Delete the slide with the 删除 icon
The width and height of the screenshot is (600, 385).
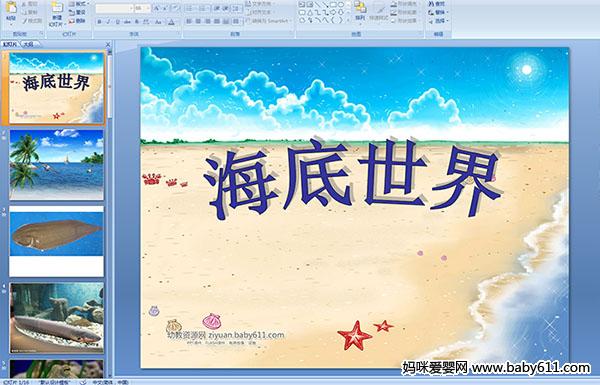pos(72,21)
